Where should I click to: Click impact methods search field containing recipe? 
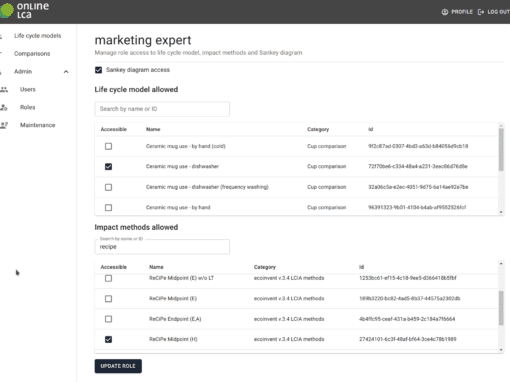[162, 247]
